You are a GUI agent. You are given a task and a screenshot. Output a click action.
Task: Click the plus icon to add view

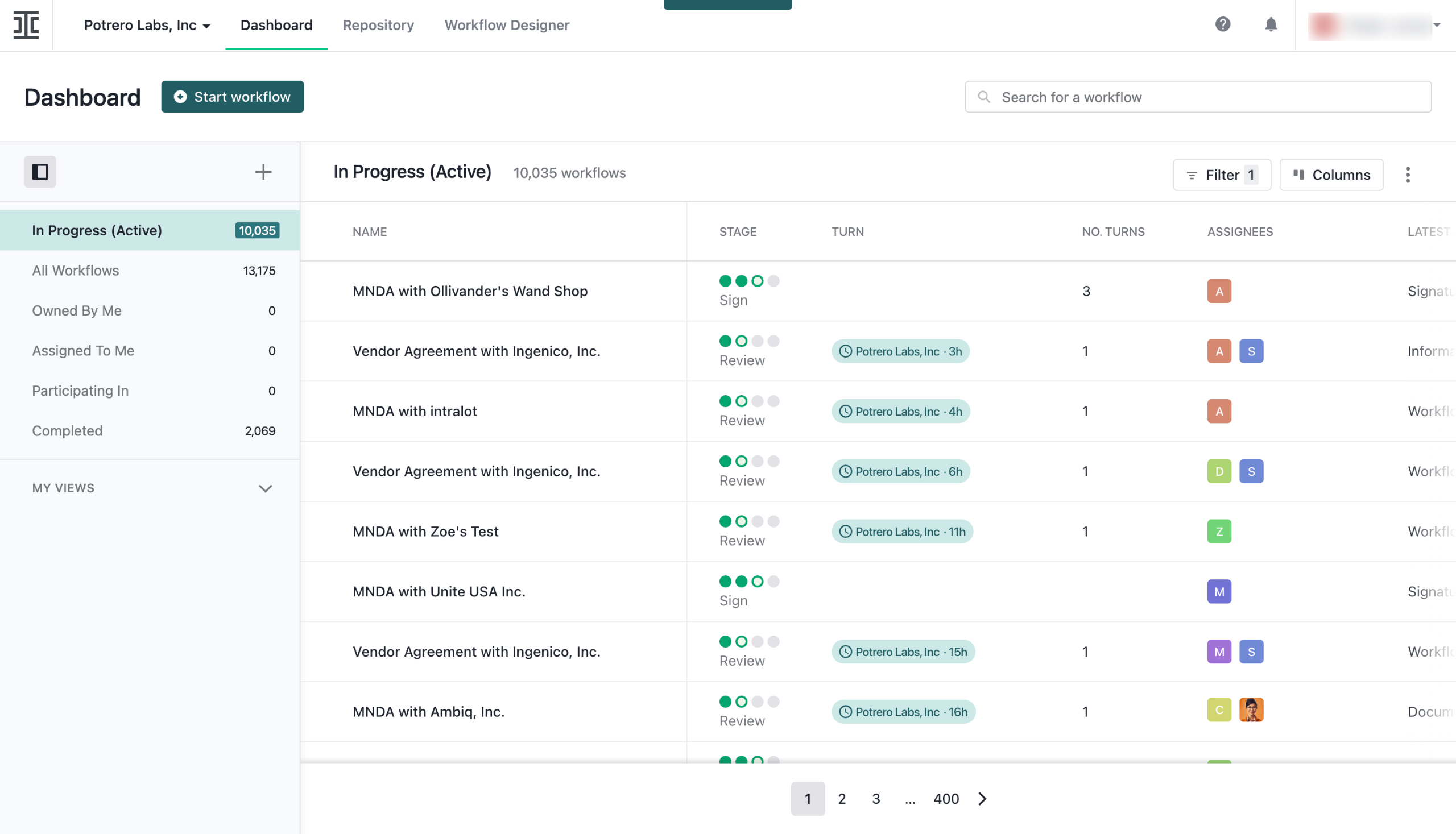click(x=263, y=172)
